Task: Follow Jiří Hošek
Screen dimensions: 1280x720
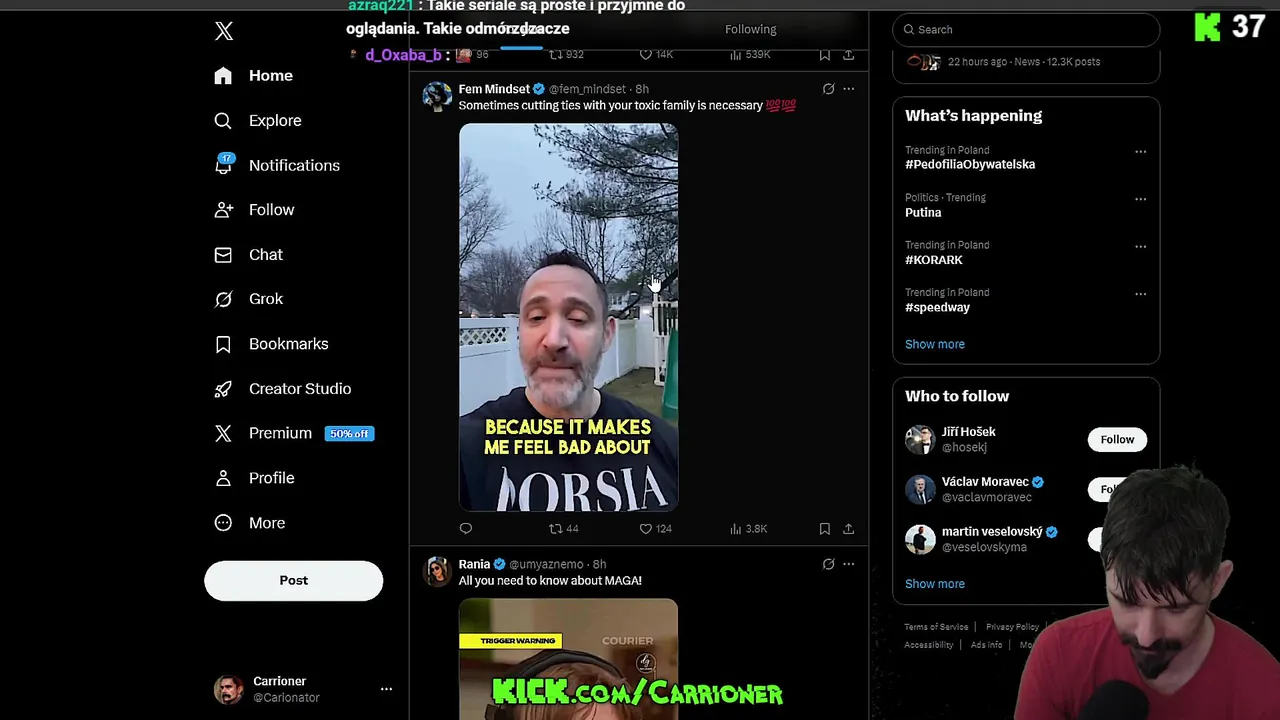Action: click(1117, 440)
